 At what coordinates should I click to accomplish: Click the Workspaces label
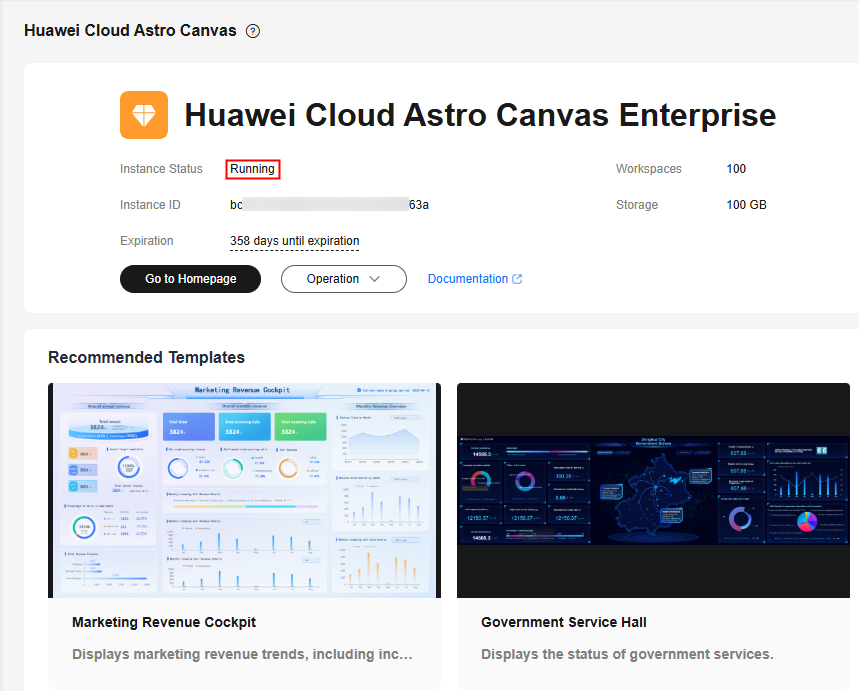click(649, 169)
